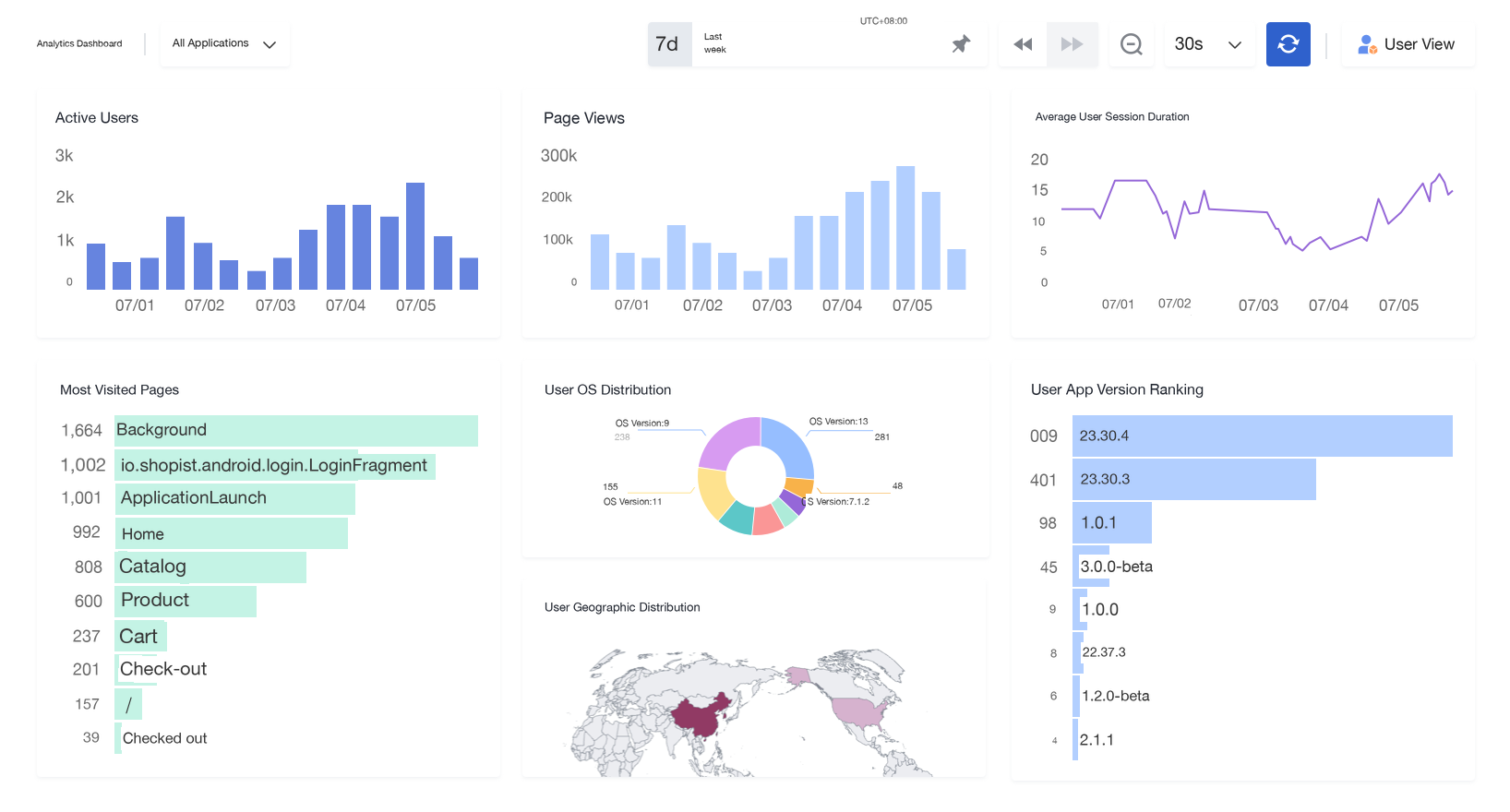Refresh dashboard with blue refresh icon
1510x812 pixels.
(x=1288, y=44)
